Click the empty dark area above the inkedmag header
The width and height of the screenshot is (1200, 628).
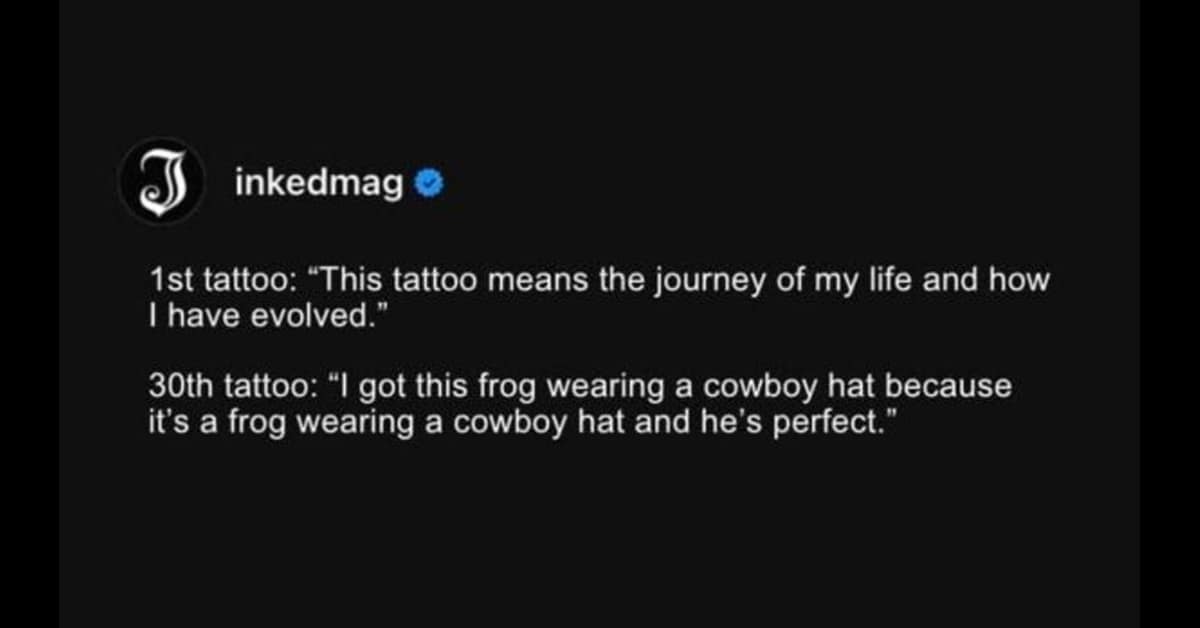click(x=600, y=70)
